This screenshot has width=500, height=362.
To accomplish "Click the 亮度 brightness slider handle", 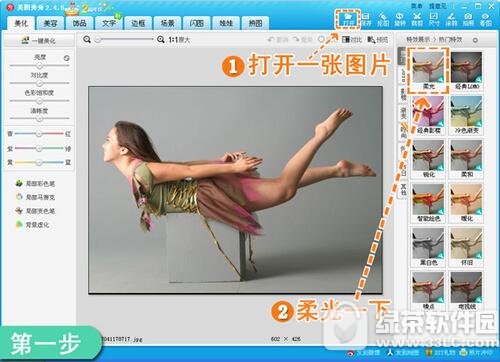I will point(39,65).
